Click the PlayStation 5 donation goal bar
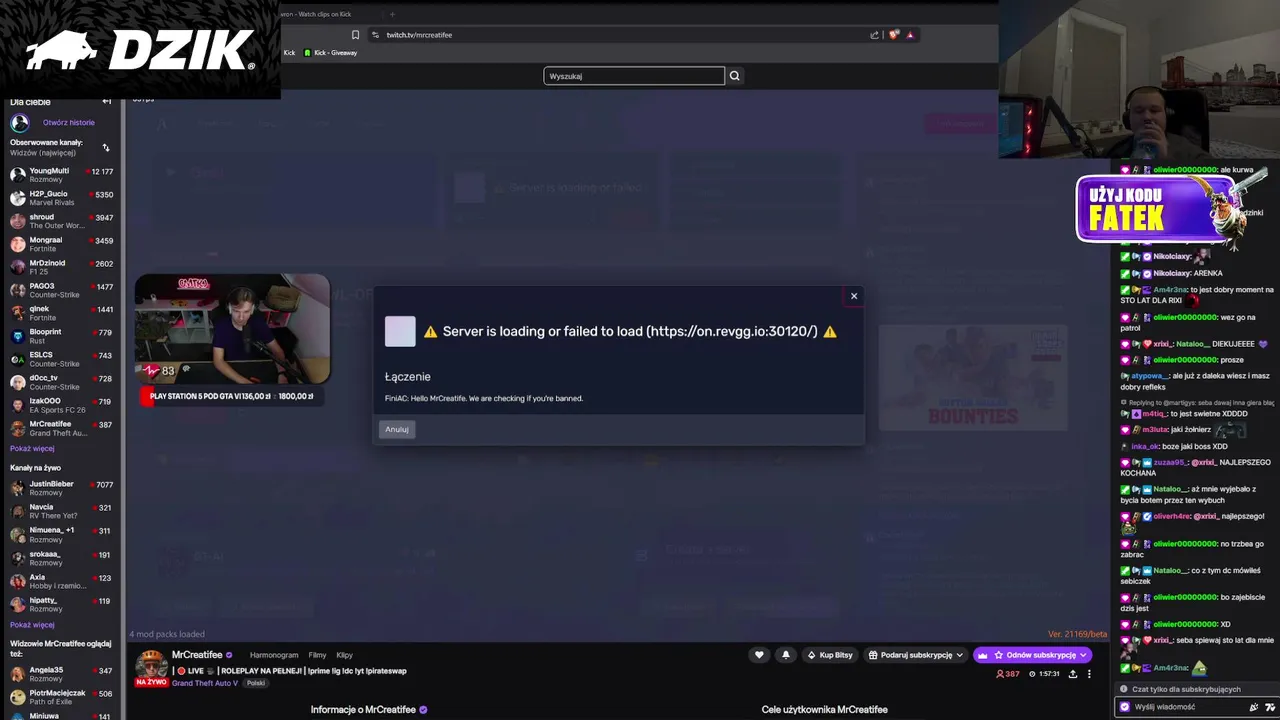 pos(232,396)
